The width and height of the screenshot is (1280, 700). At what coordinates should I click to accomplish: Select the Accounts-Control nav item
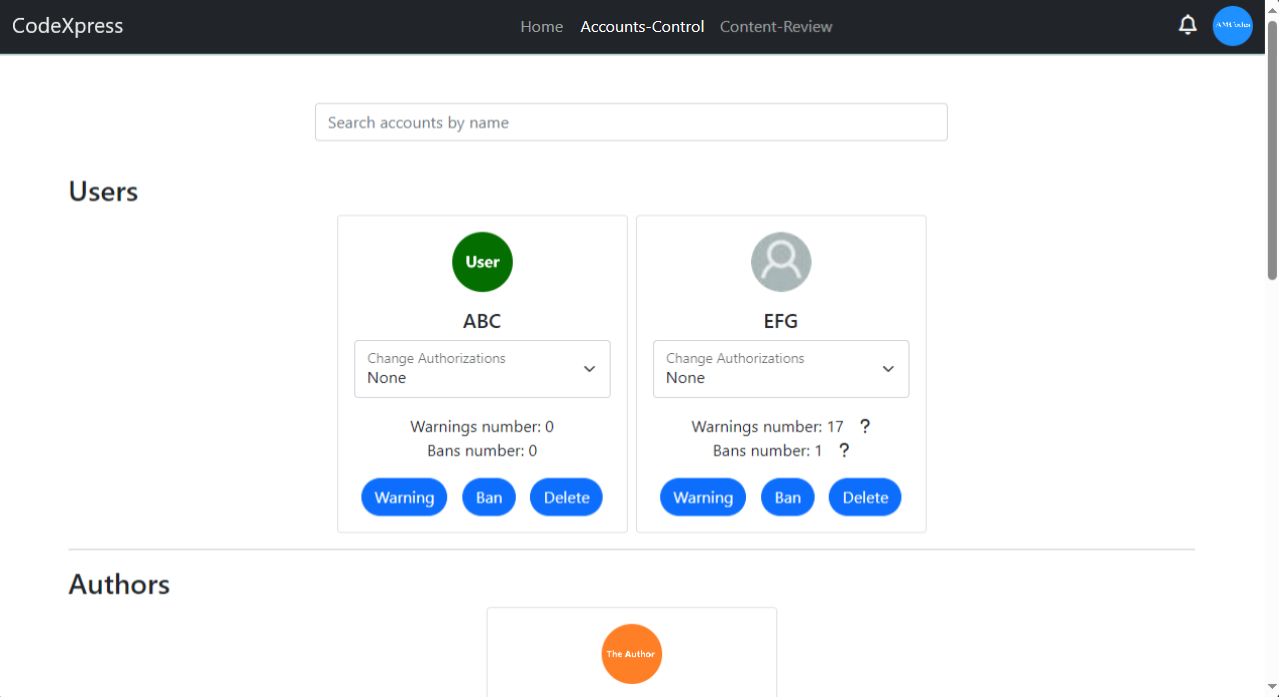[642, 27]
